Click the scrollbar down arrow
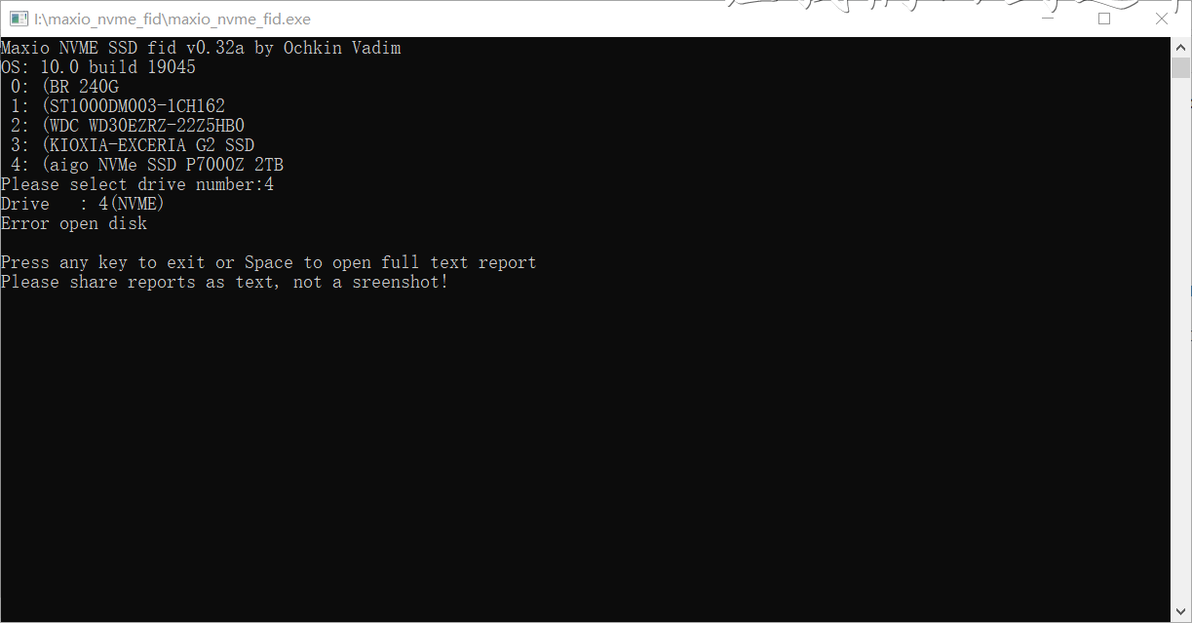The height and width of the screenshot is (623, 1192). click(x=1181, y=612)
